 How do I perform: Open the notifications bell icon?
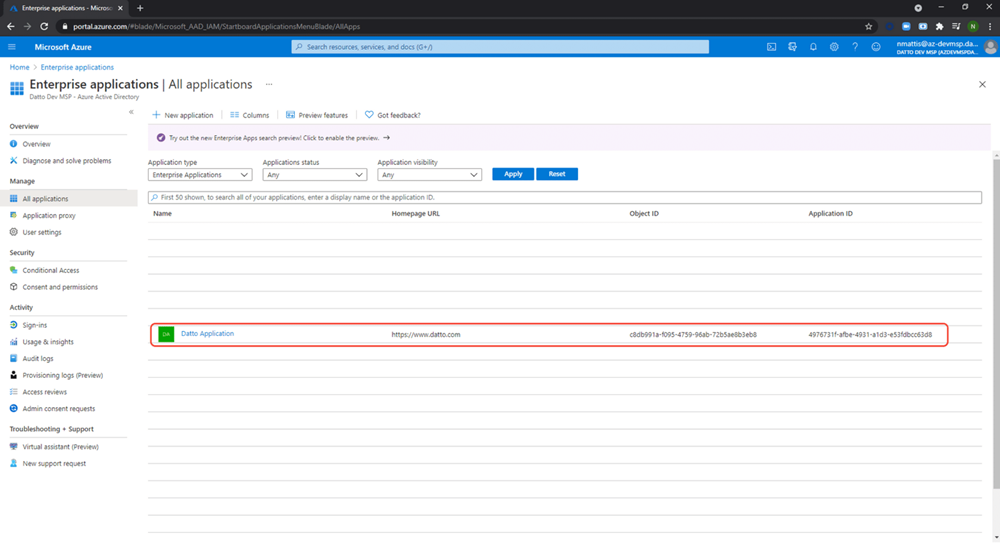pyautogui.click(x=813, y=47)
